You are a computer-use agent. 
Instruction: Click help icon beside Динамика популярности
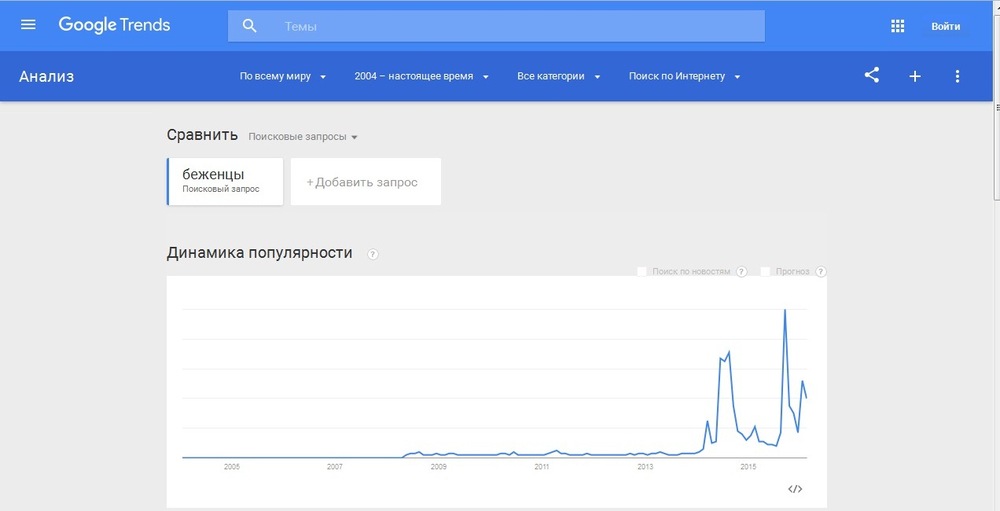[373, 254]
